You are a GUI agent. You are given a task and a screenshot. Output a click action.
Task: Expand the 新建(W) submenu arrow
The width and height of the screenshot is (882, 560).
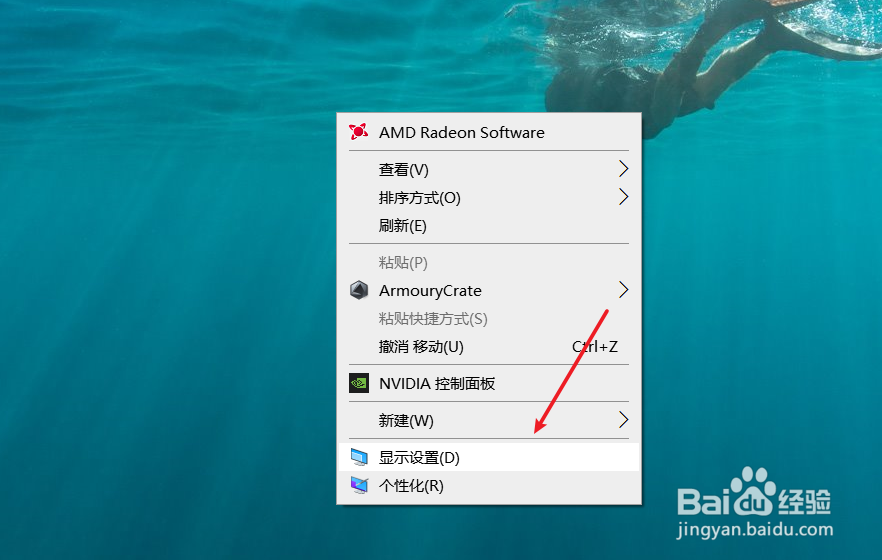[x=623, y=419]
